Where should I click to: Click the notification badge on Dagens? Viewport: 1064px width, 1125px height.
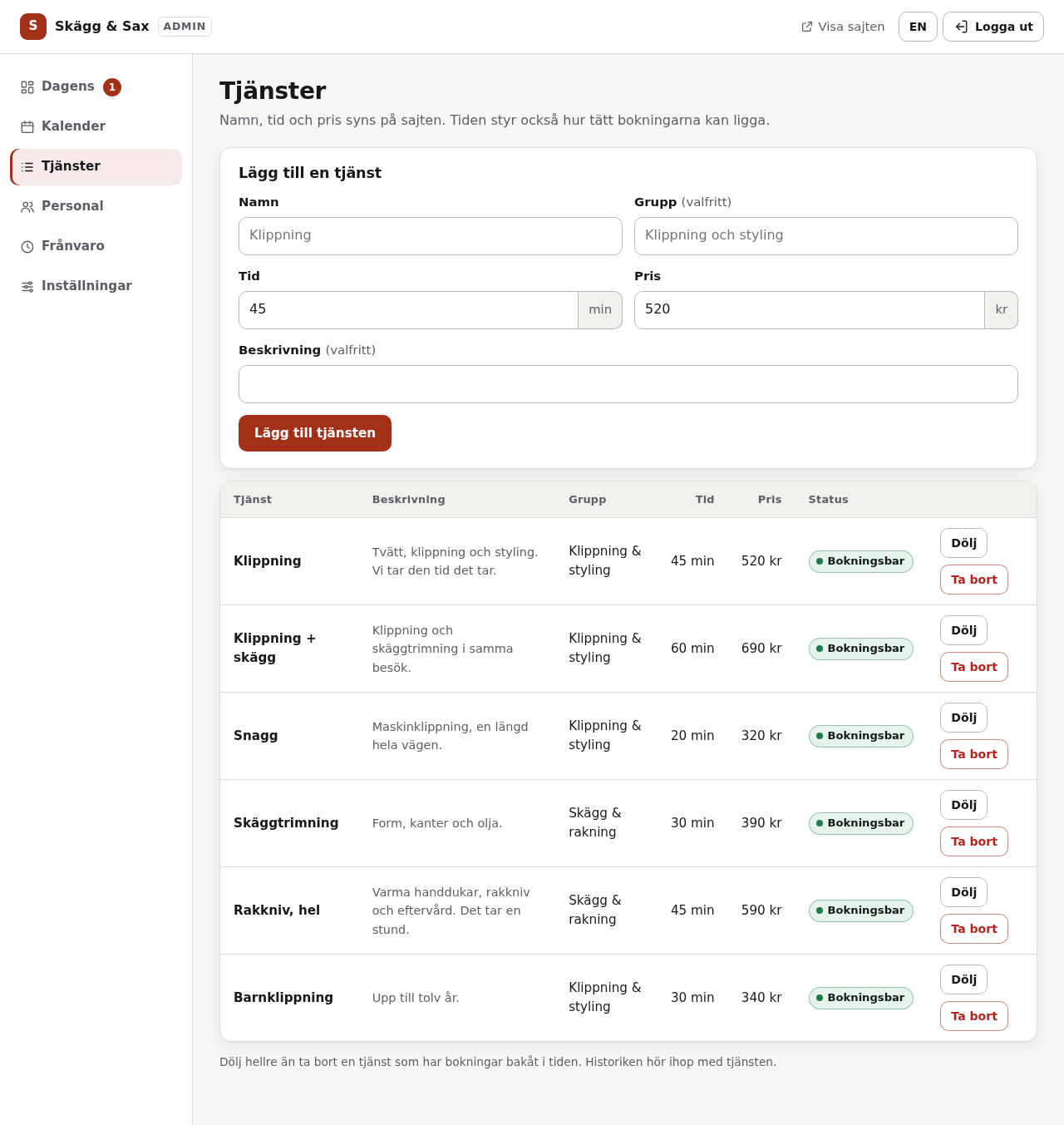click(112, 87)
